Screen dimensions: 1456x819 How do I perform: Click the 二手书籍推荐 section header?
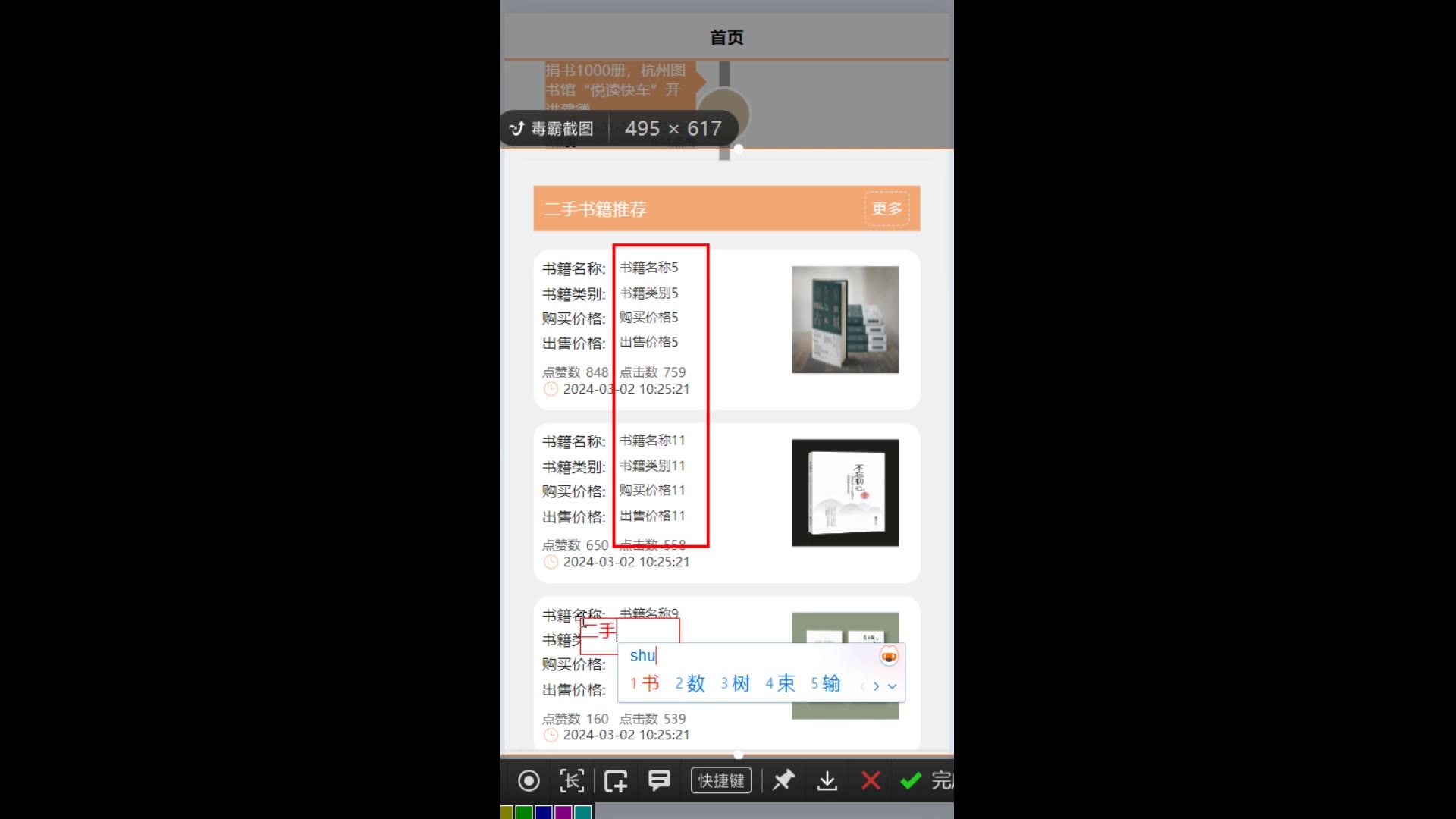click(726, 209)
